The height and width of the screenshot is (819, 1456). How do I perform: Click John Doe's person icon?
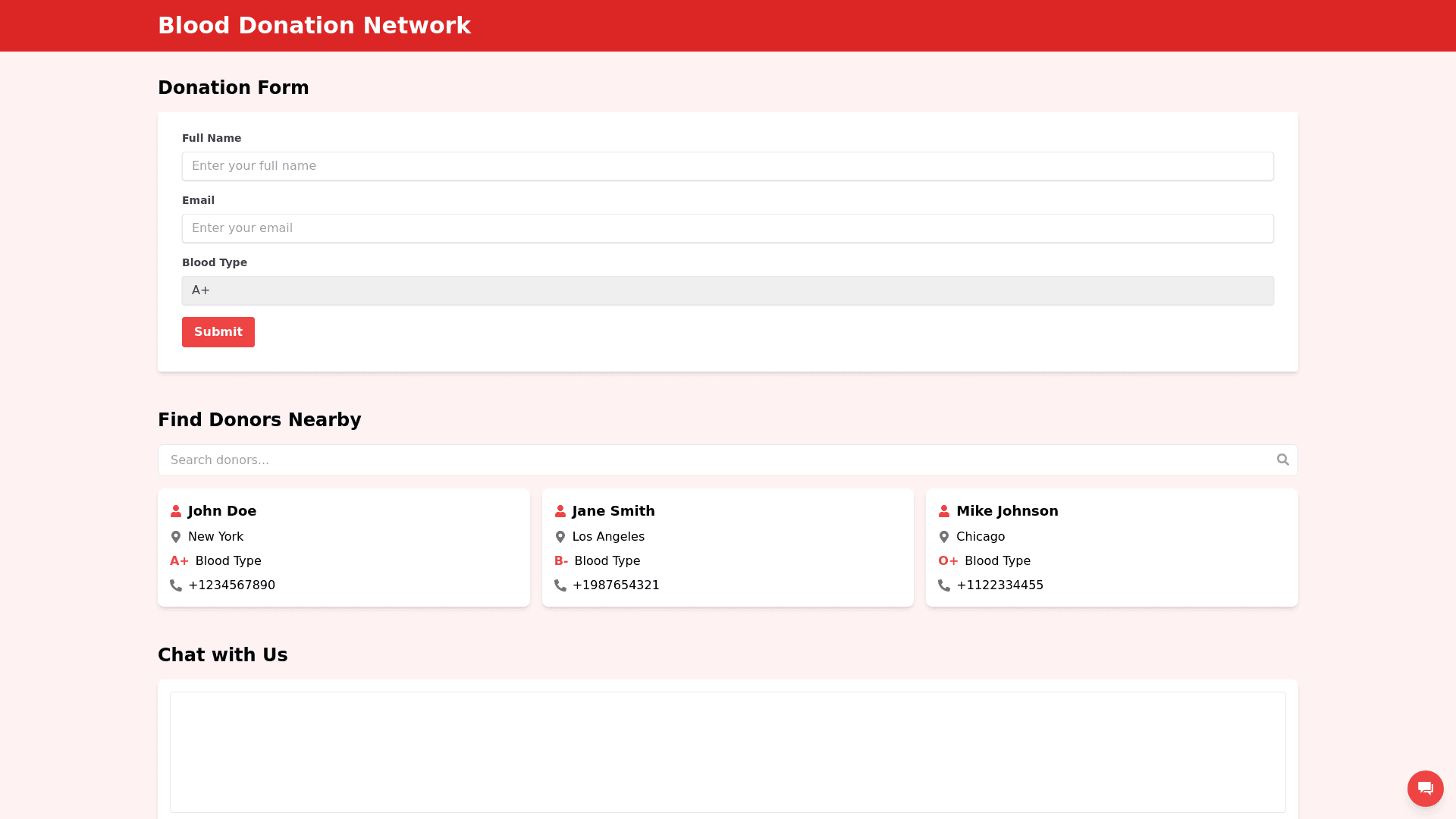tap(176, 511)
